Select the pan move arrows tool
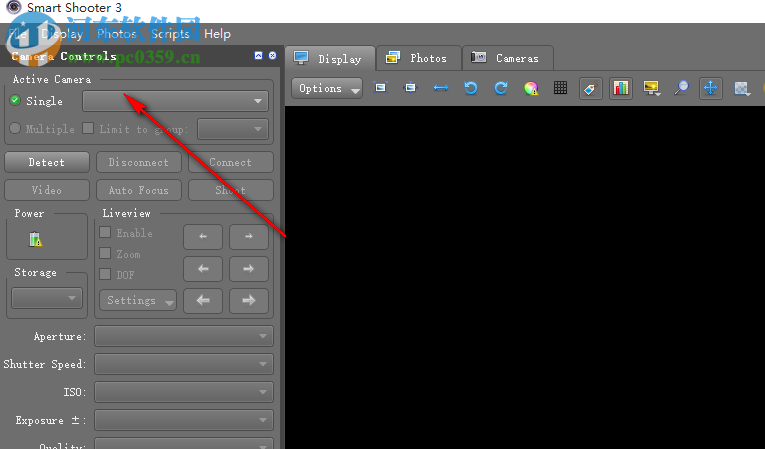Screen dimensions: 765x449 coord(710,89)
